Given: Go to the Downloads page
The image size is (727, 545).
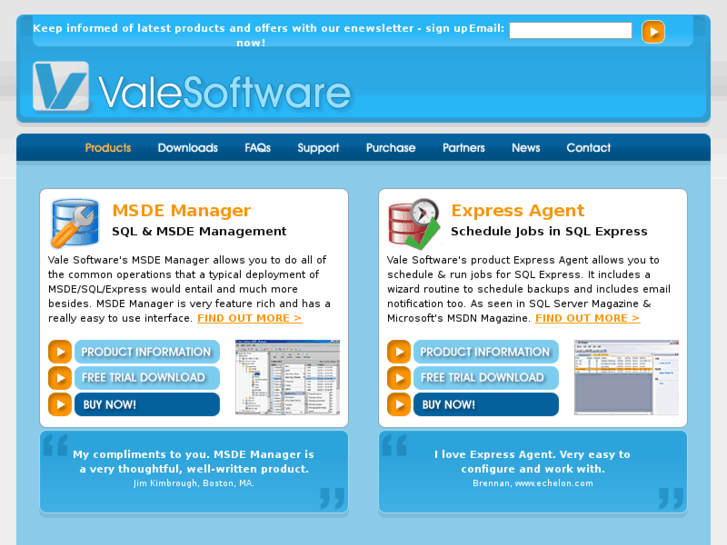Looking at the screenshot, I should 188,148.
